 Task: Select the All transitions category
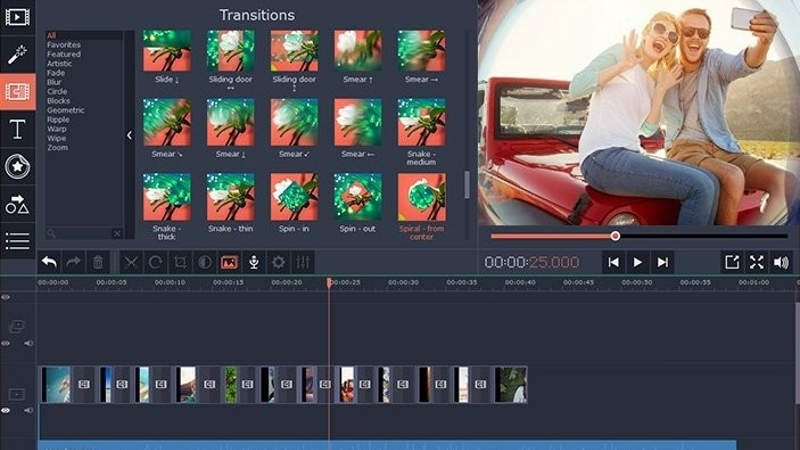(52, 36)
